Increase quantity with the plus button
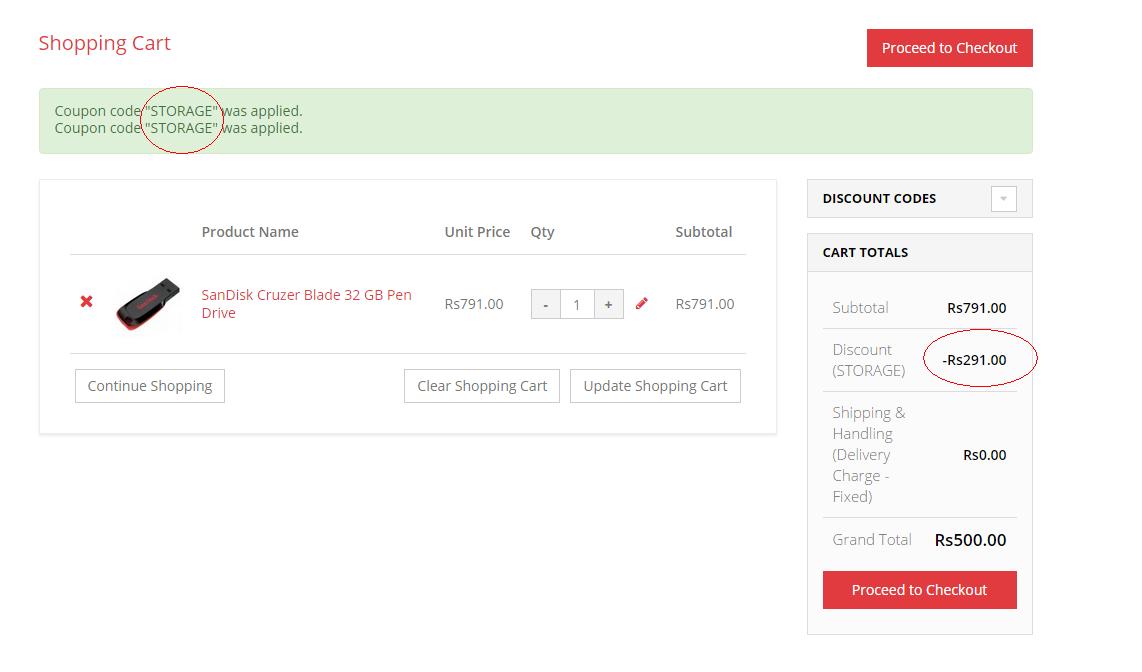This screenshot has height=672, width=1142. [x=608, y=304]
